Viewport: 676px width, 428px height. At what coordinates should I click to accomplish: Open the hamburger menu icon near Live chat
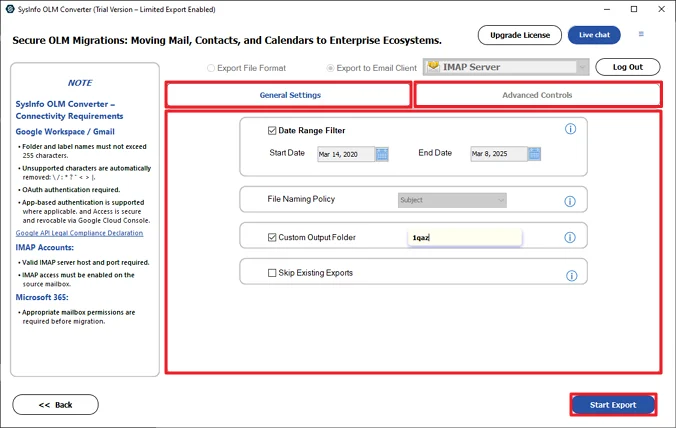(x=641, y=34)
